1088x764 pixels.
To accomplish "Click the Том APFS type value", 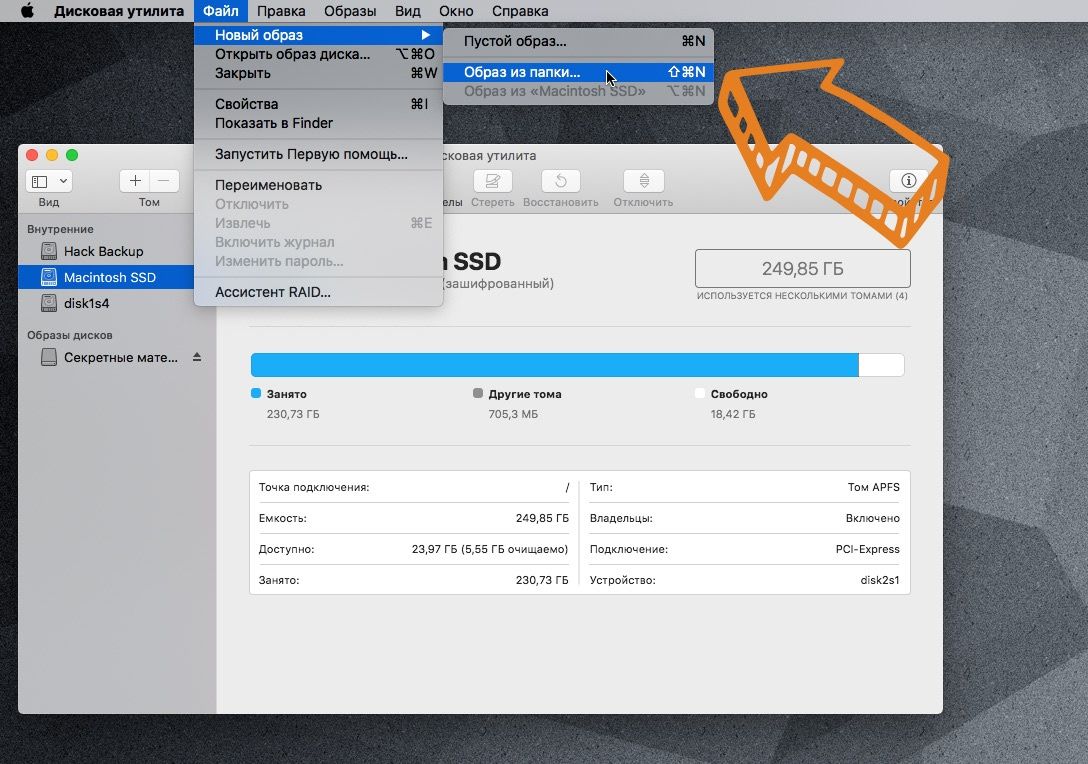I will 874,487.
